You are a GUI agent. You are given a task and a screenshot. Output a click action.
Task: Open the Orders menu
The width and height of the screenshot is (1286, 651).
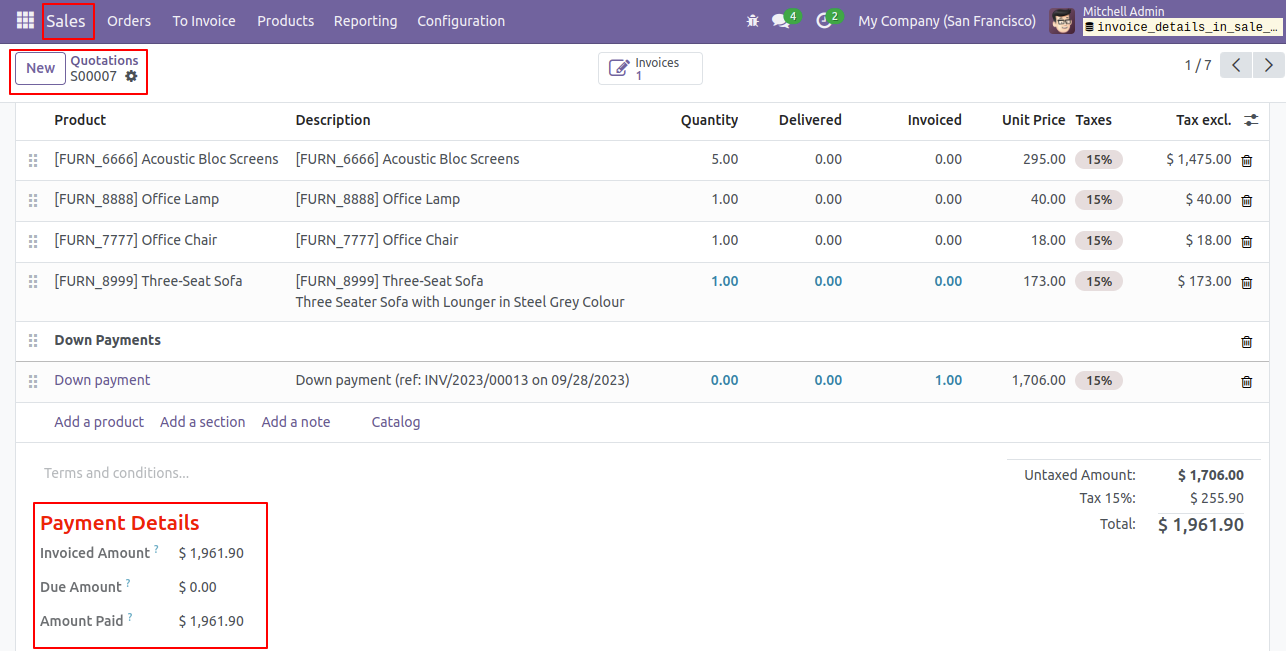(129, 21)
